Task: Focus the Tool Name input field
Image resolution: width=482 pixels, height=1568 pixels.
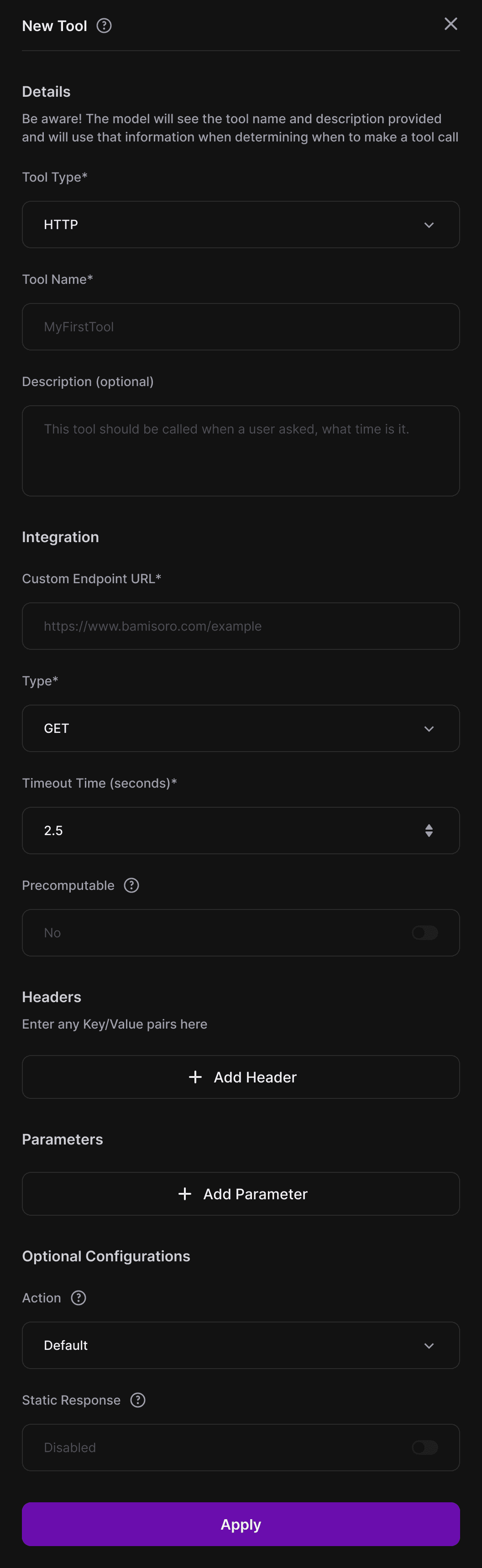Action: (x=241, y=327)
